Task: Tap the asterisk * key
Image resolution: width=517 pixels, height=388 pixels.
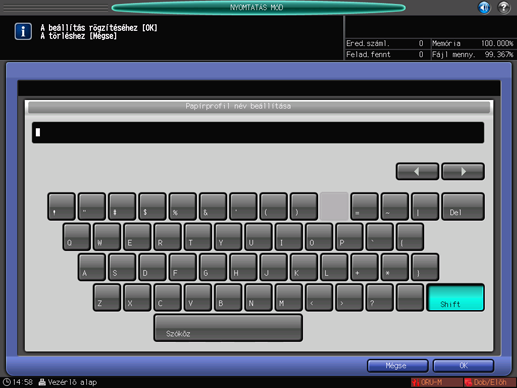Action: (395, 267)
